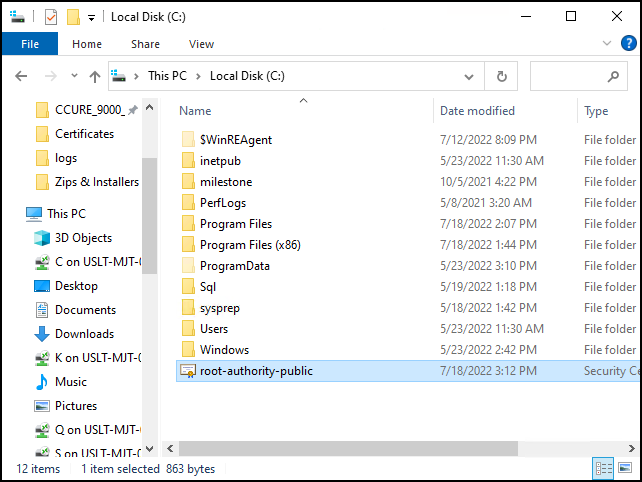Switch to Details view in the status bar

click(604, 469)
